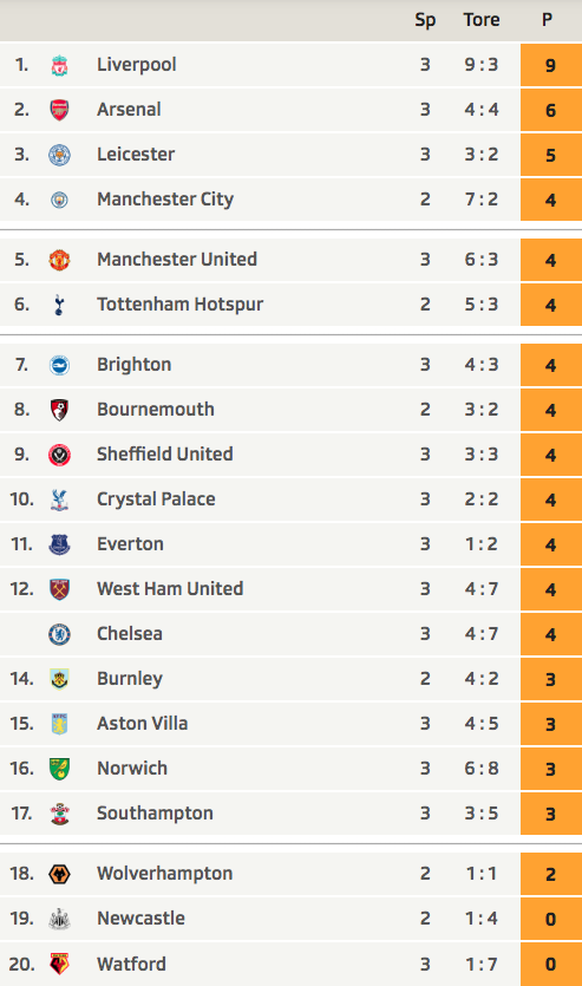Image resolution: width=582 pixels, height=986 pixels.
Task: Open the Sheffield United team link
Action: (x=165, y=454)
